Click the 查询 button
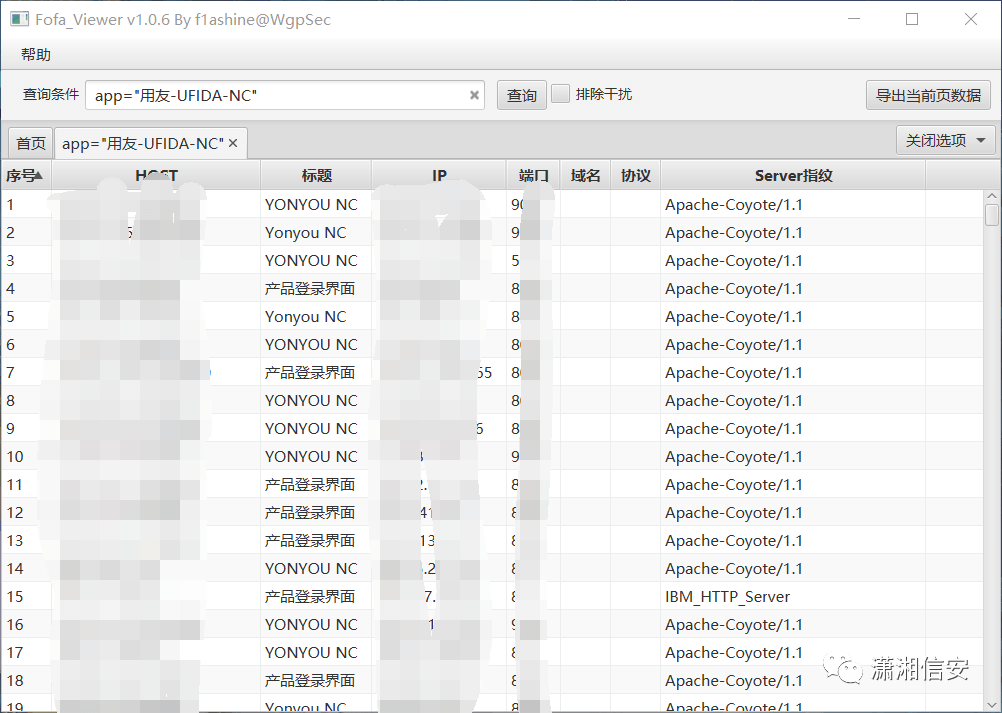Image resolution: width=1002 pixels, height=713 pixels. pyautogui.click(x=521, y=95)
